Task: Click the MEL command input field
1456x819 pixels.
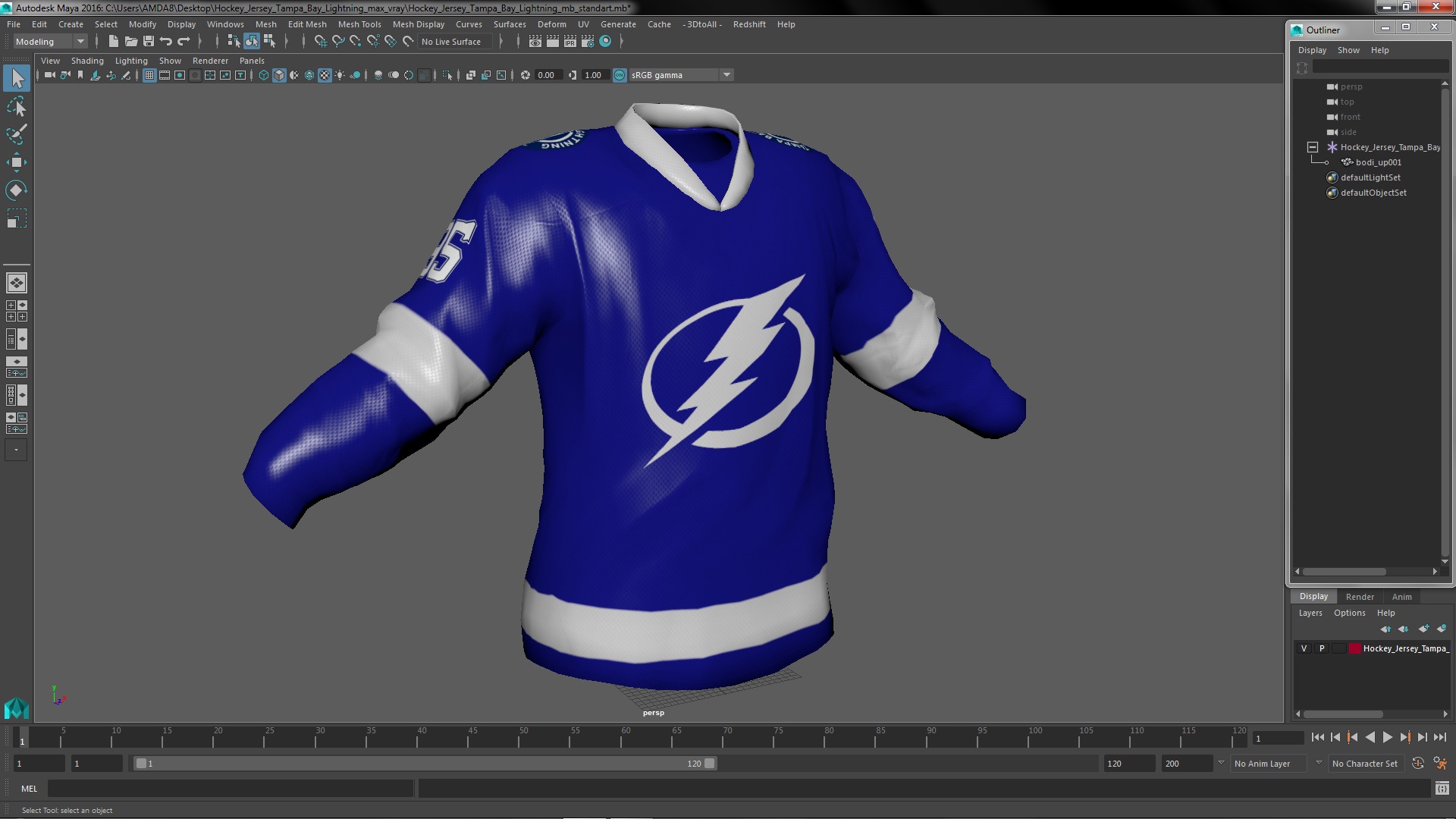Action: [x=231, y=789]
